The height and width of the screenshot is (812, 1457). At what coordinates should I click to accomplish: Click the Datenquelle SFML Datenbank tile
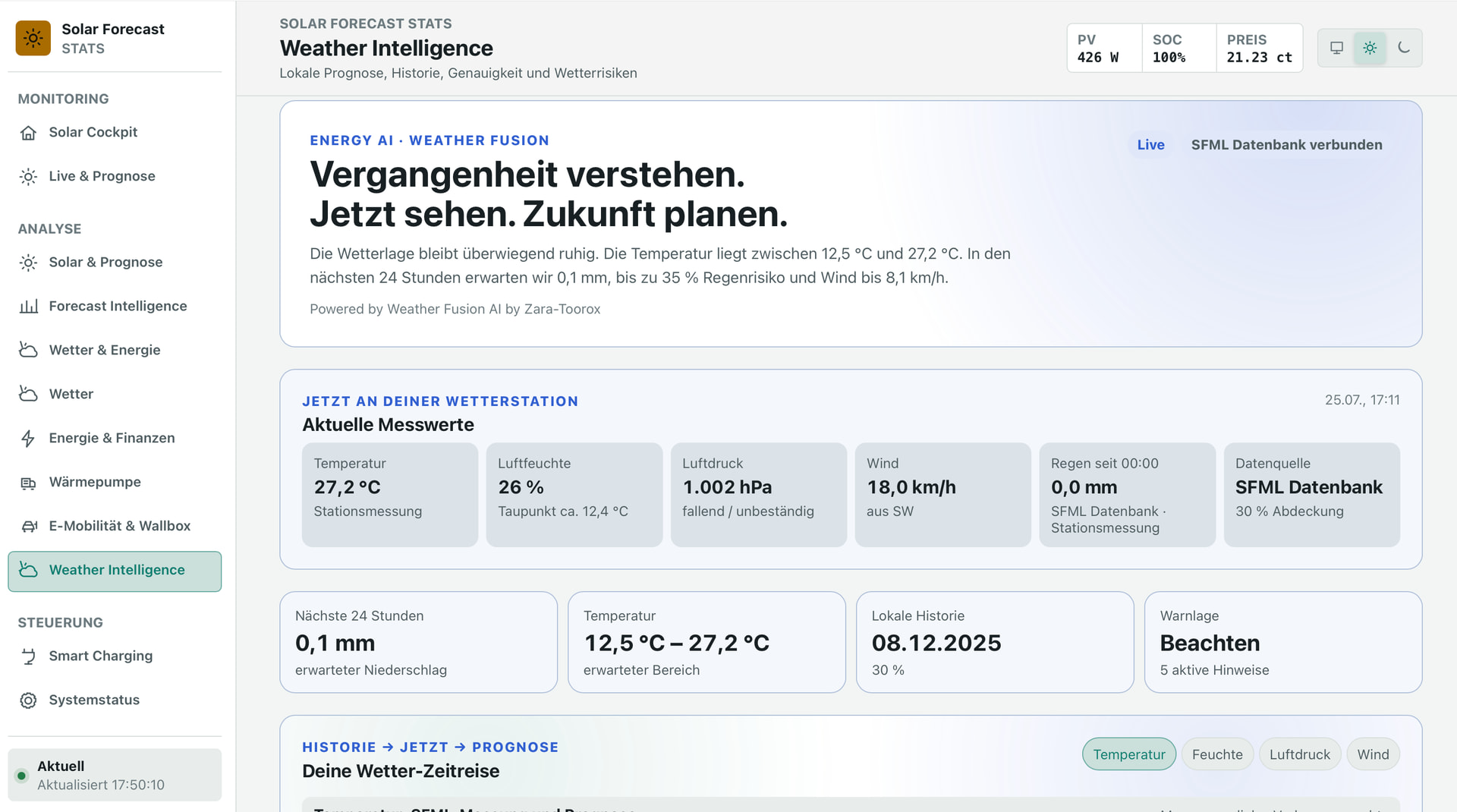point(1312,495)
